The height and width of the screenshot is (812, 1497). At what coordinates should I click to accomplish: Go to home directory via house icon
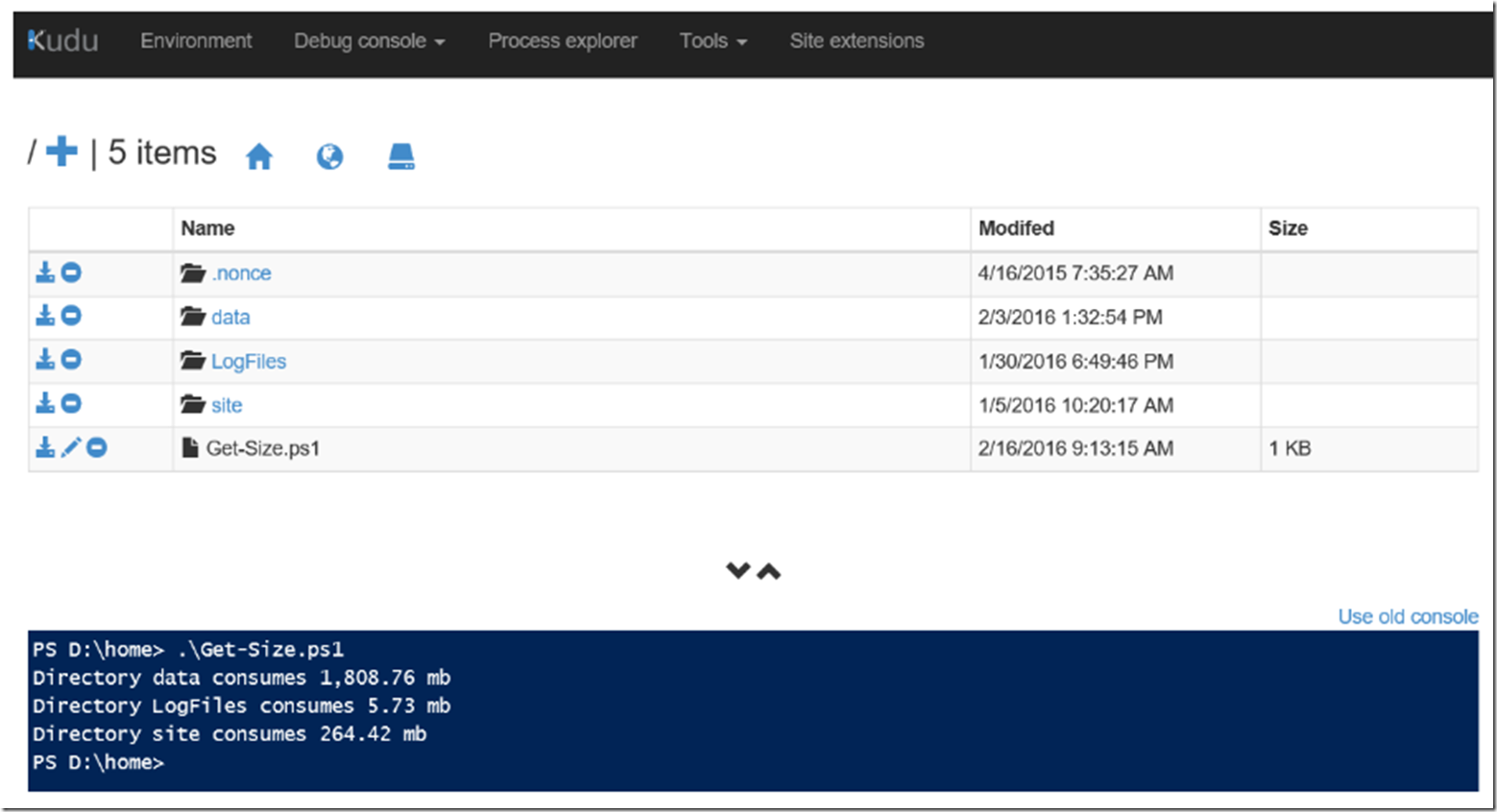point(259,156)
